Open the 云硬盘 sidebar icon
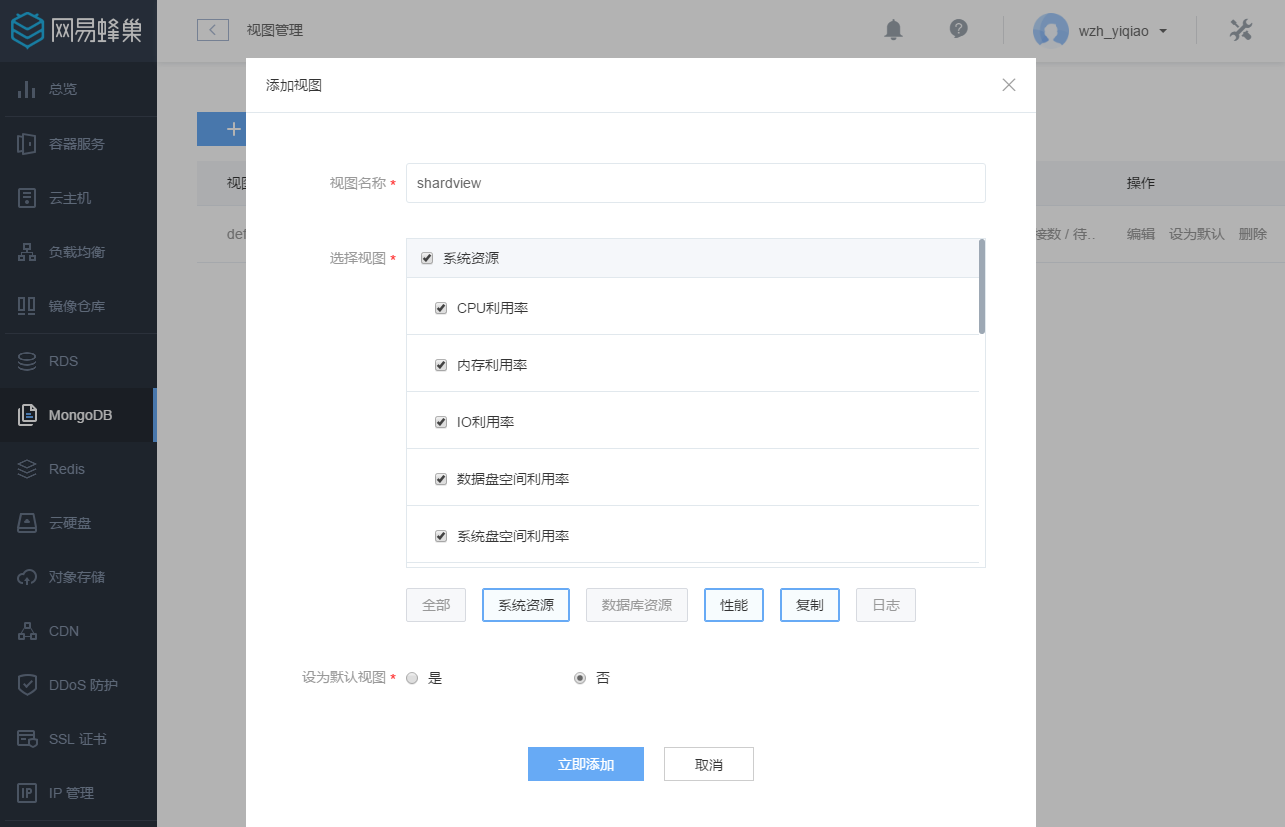The height and width of the screenshot is (827, 1285). tap(27, 522)
